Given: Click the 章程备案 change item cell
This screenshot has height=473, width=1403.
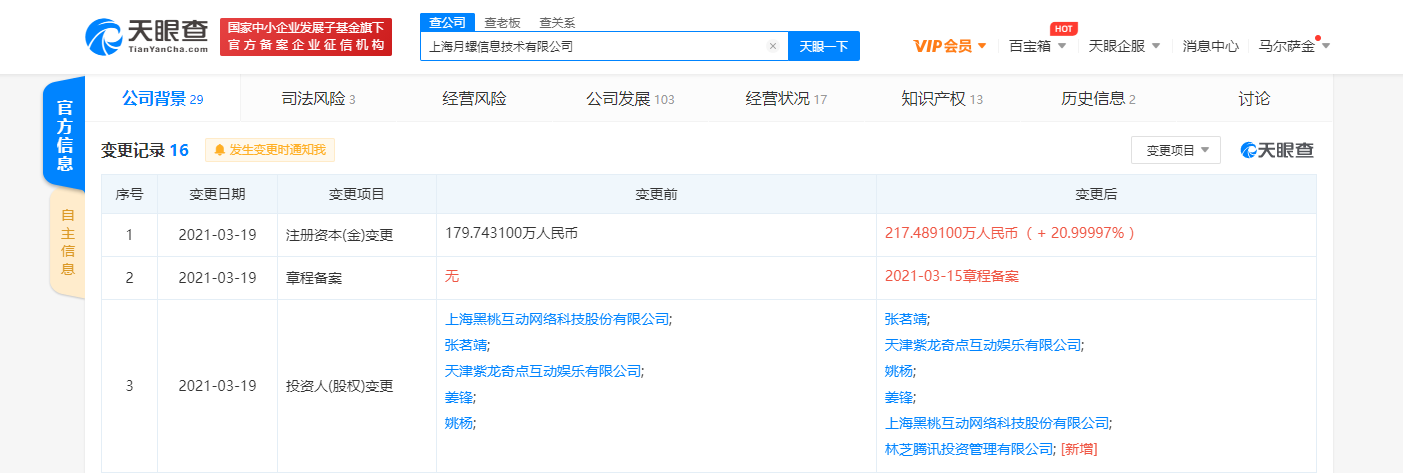Looking at the screenshot, I should tap(357, 278).
